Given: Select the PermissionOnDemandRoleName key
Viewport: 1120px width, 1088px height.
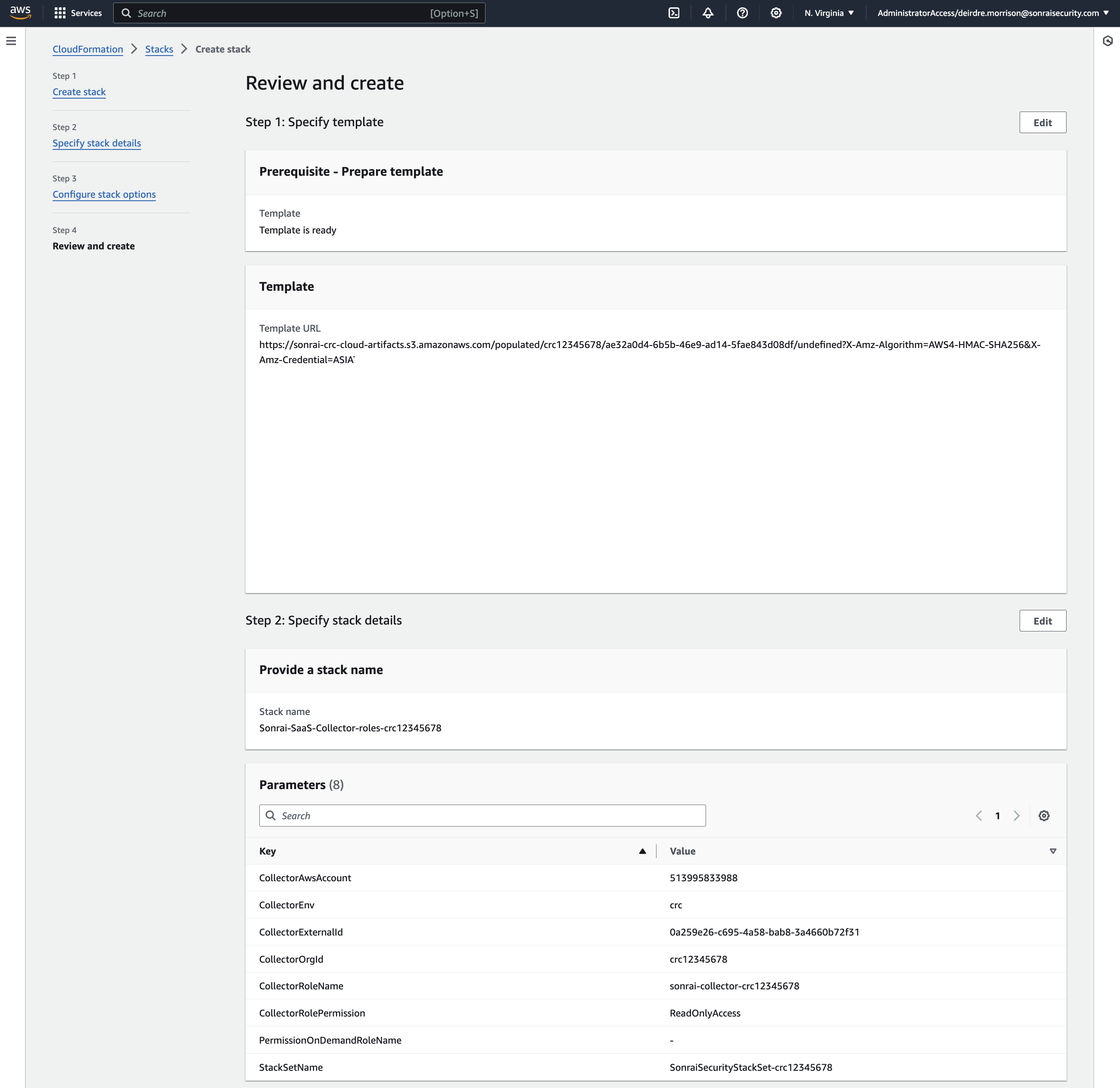Looking at the screenshot, I should click(330, 1040).
